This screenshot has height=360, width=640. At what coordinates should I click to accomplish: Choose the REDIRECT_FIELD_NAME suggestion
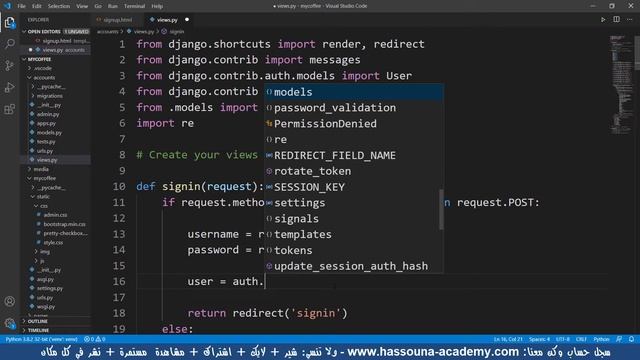[x=354, y=156]
